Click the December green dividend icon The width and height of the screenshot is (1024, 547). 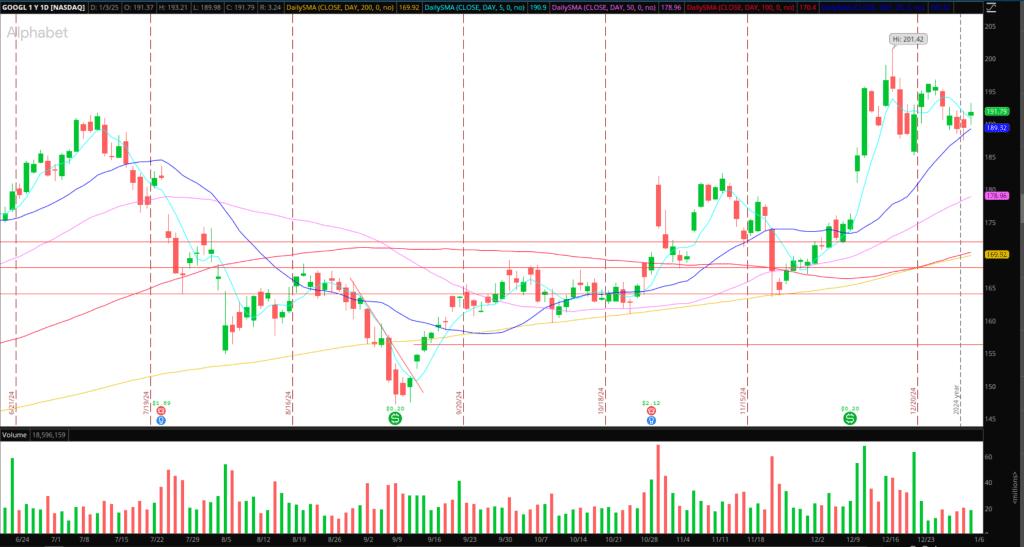(x=850, y=418)
